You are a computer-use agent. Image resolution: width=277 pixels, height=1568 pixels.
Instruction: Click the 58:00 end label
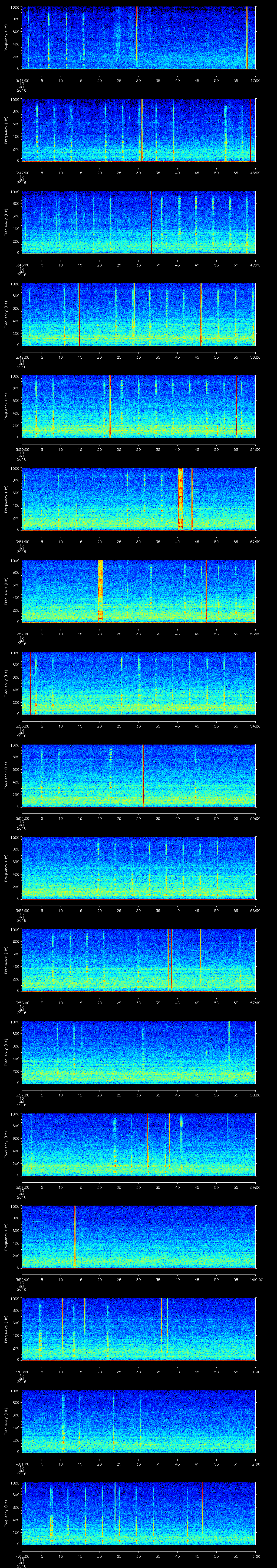(x=256, y=1095)
